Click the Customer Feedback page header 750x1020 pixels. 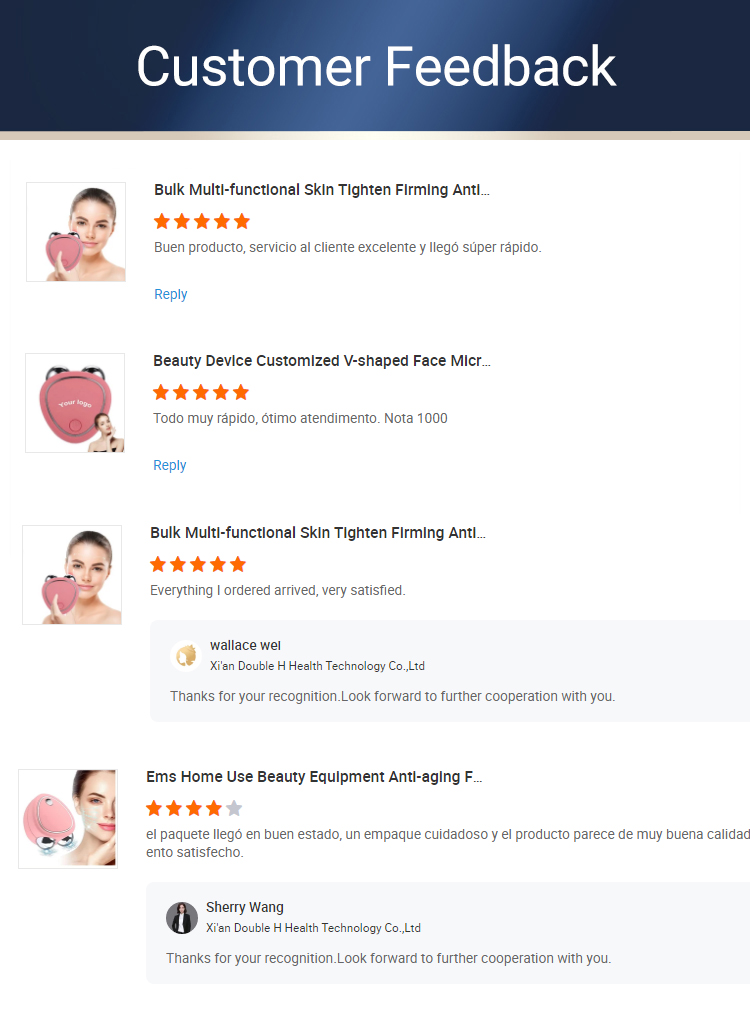375,67
